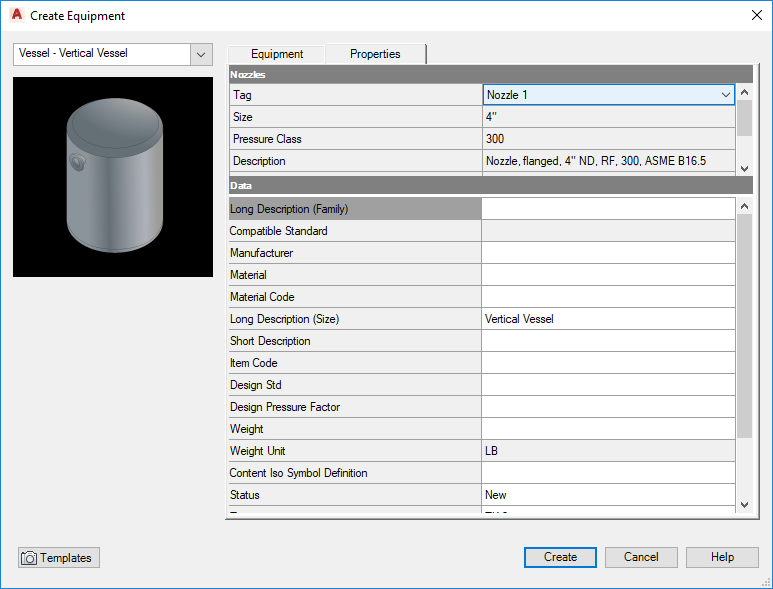Click the 'Weight' label
773x589 pixels.
246,429
